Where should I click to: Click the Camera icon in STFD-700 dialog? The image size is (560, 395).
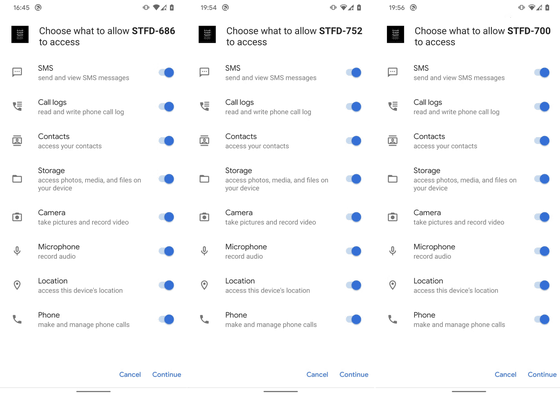(x=392, y=217)
